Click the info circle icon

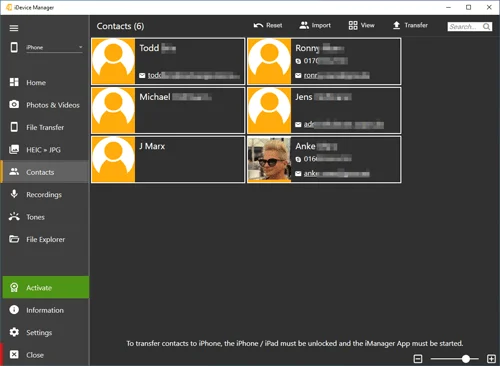coord(14,310)
